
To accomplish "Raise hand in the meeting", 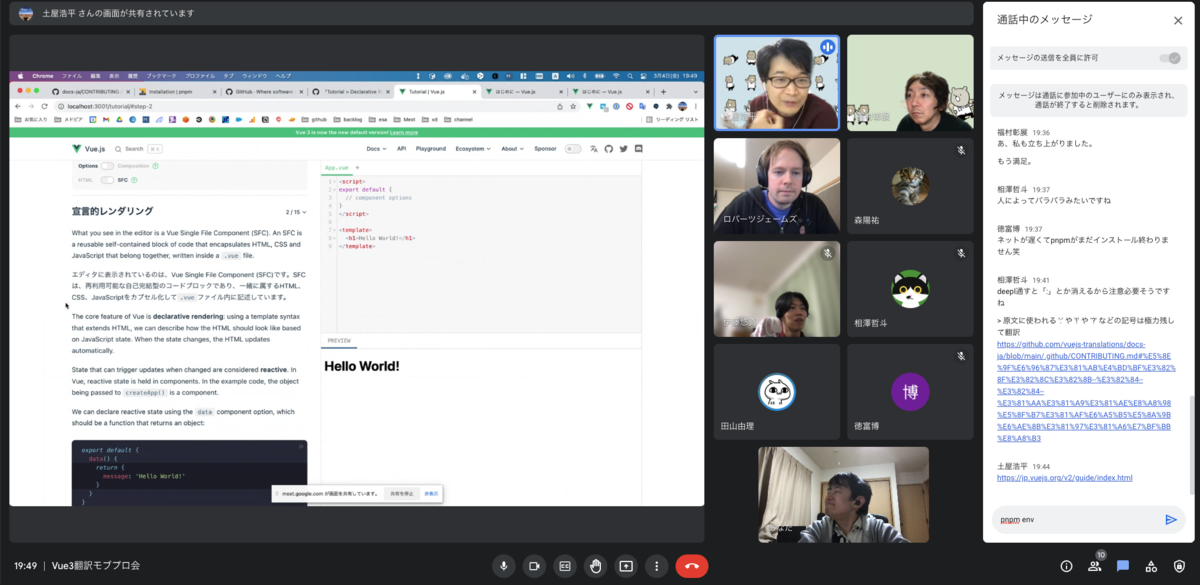I will pyautogui.click(x=596, y=566).
